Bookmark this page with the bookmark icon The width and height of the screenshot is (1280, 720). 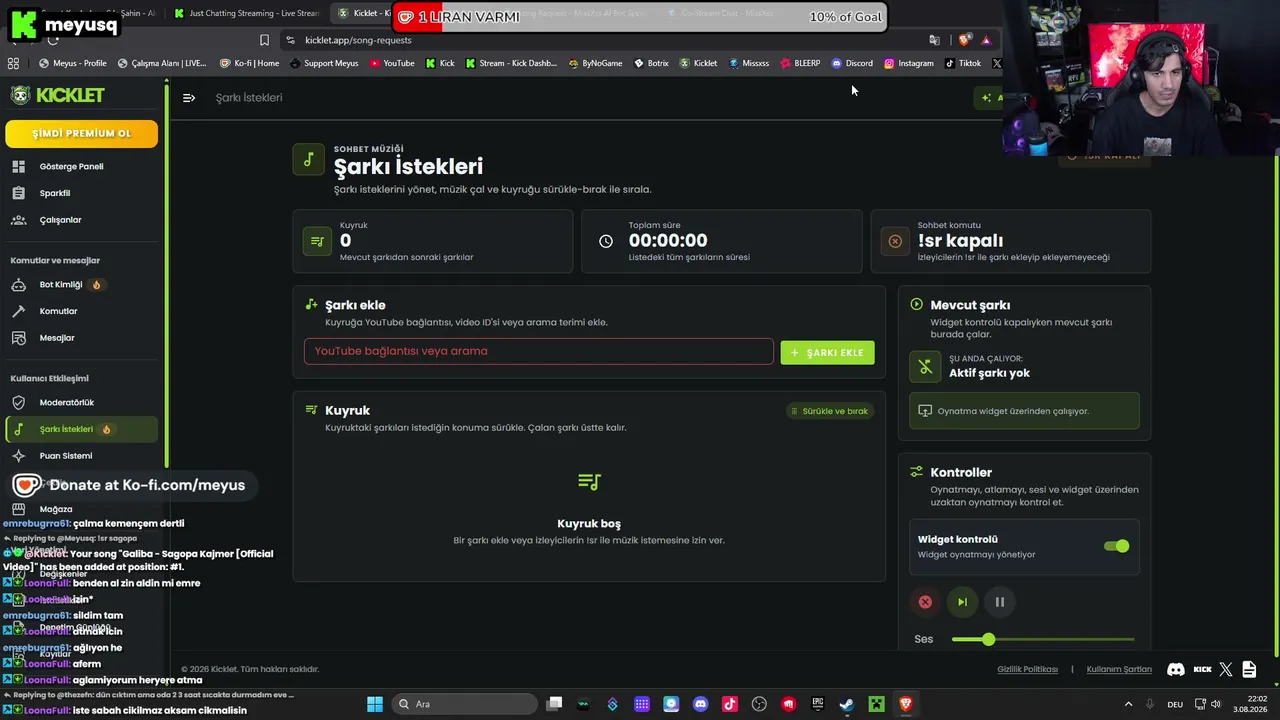click(264, 40)
